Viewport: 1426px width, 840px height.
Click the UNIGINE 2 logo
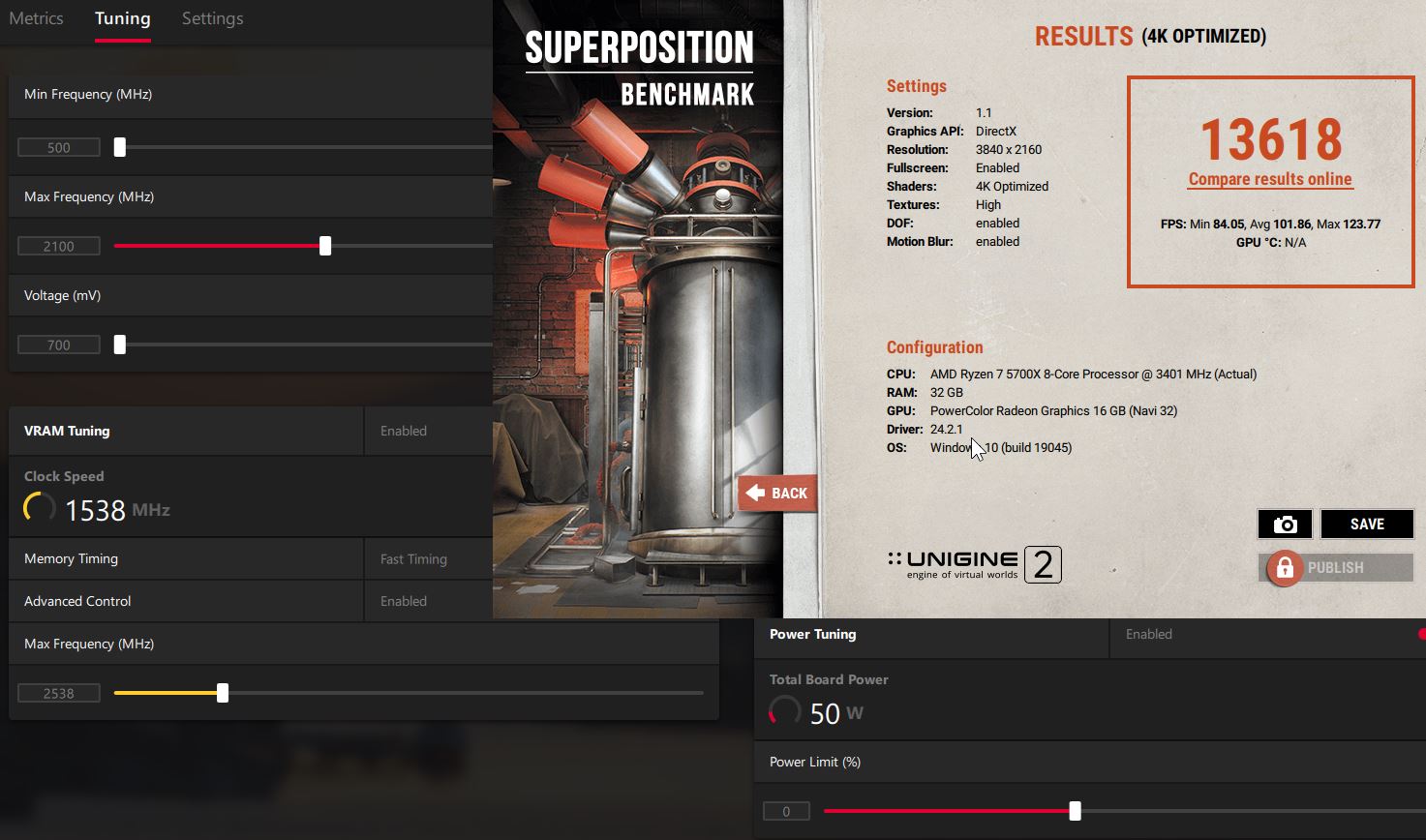974,564
